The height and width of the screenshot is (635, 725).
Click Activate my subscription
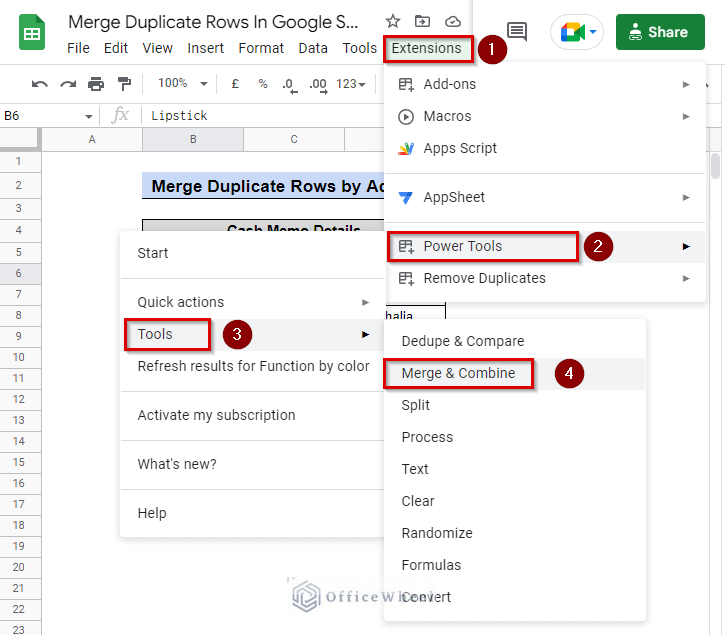point(252,415)
